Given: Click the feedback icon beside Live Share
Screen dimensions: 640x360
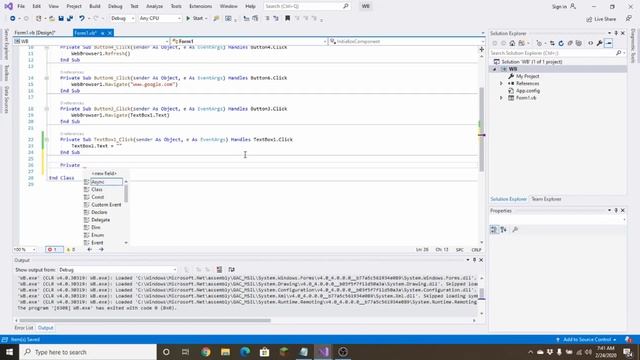Looking at the screenshot, I should pos(629,19).
